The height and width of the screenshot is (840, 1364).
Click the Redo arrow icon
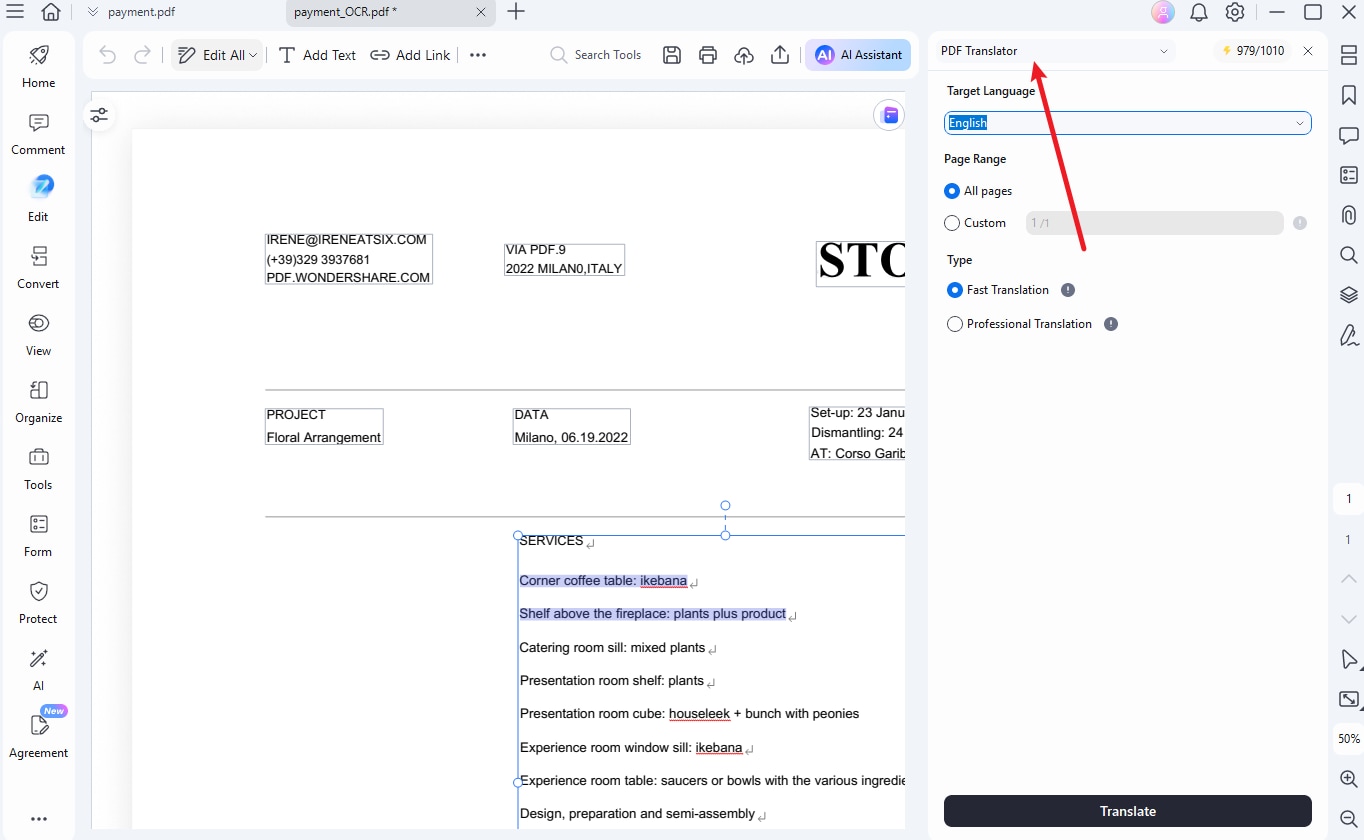(142, 55)
